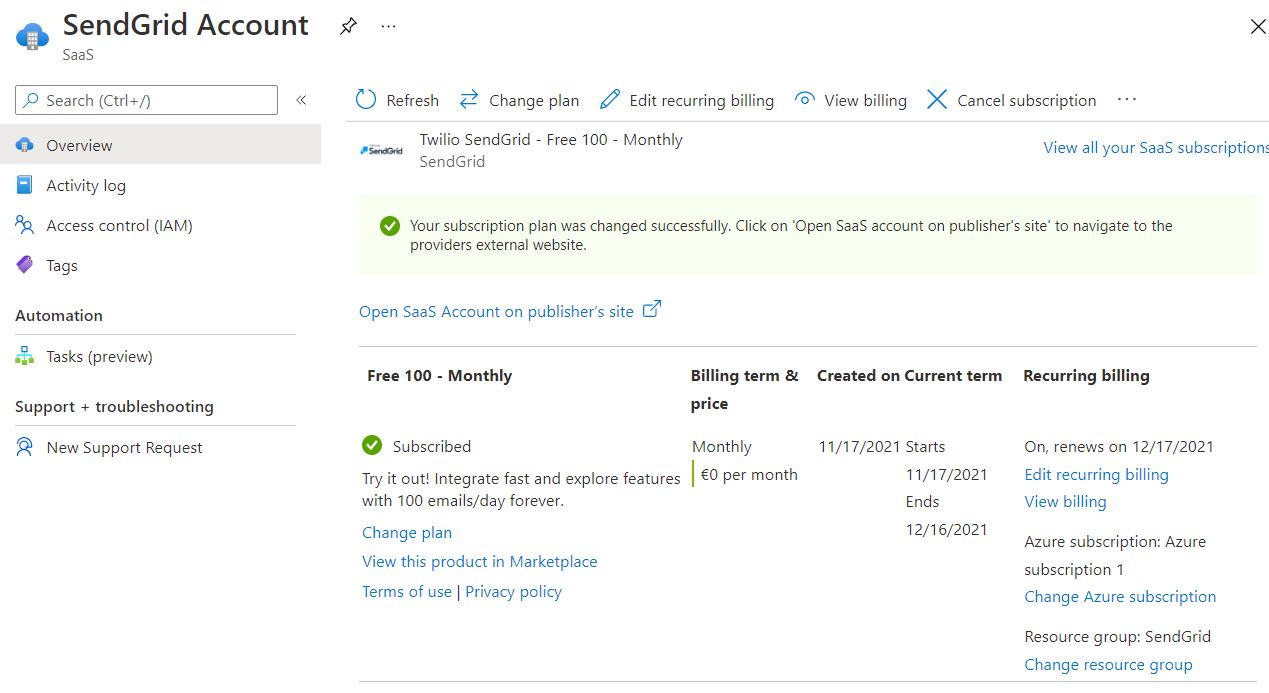Click the eye icon for View billing
The image size is (1269, 693).
804,100
